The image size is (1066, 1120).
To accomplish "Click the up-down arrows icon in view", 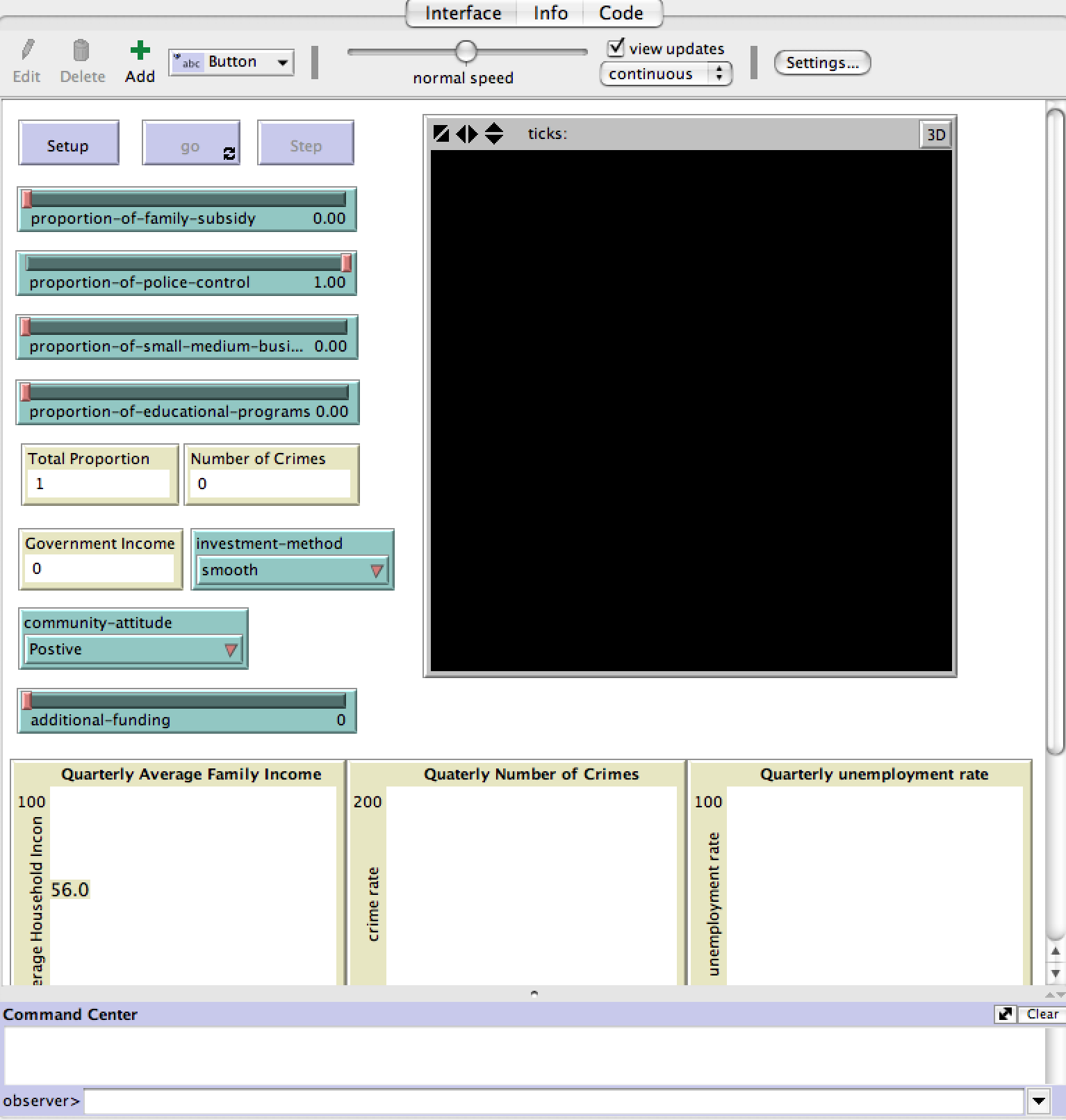I will pyautogui.click(x=494, y=133).
